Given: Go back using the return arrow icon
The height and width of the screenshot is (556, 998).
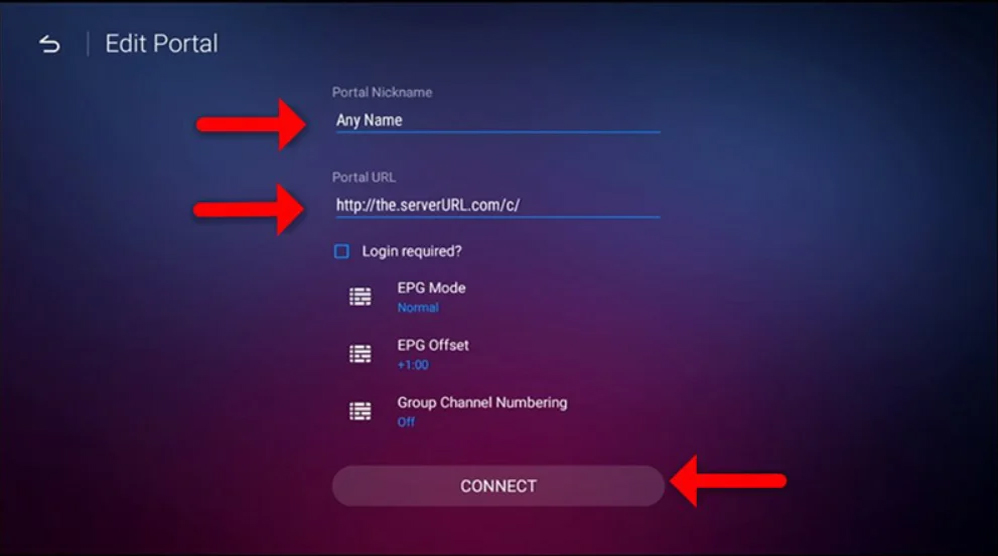Looking at the screenshot, I should (50, 44).
